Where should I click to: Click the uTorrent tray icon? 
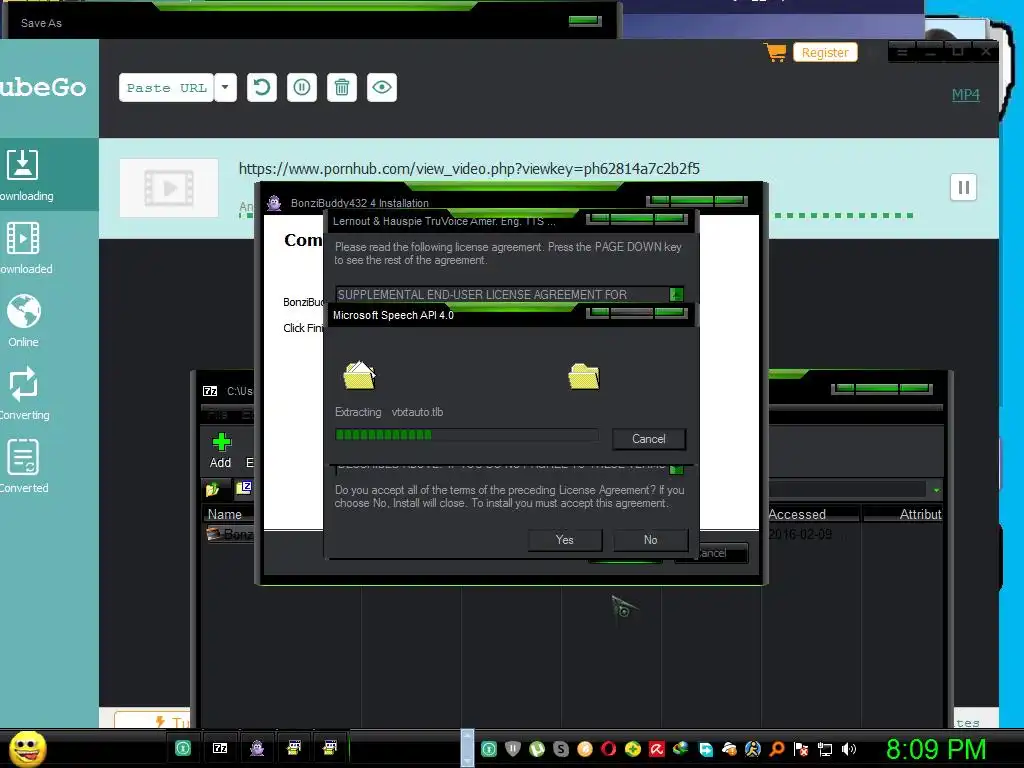537,749
